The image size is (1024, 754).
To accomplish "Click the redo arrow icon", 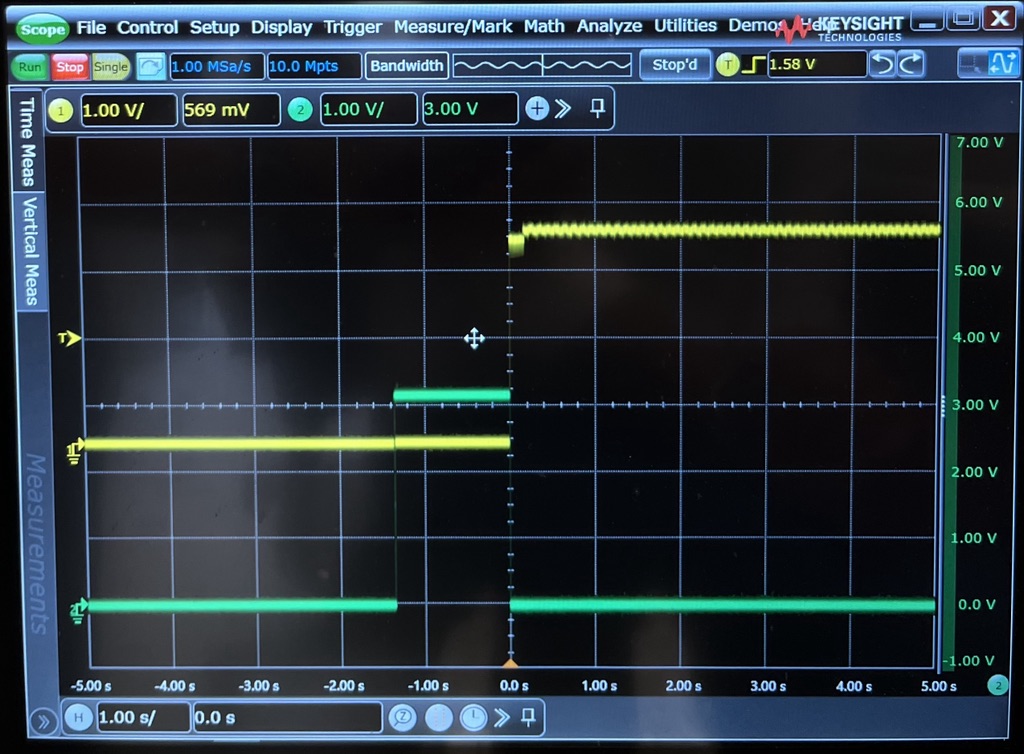I will 911,65.
